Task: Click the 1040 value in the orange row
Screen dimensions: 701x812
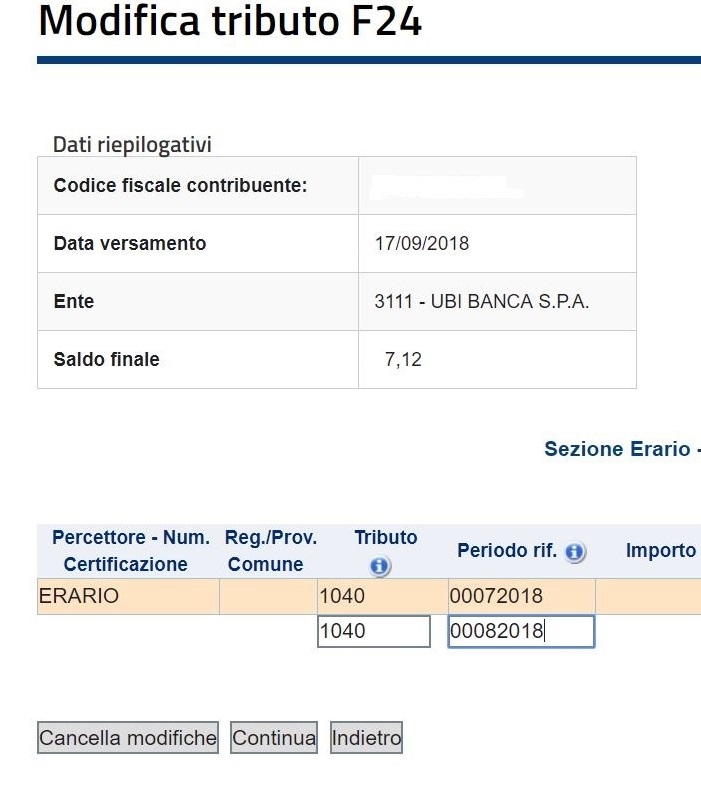Action: [342, 596]
